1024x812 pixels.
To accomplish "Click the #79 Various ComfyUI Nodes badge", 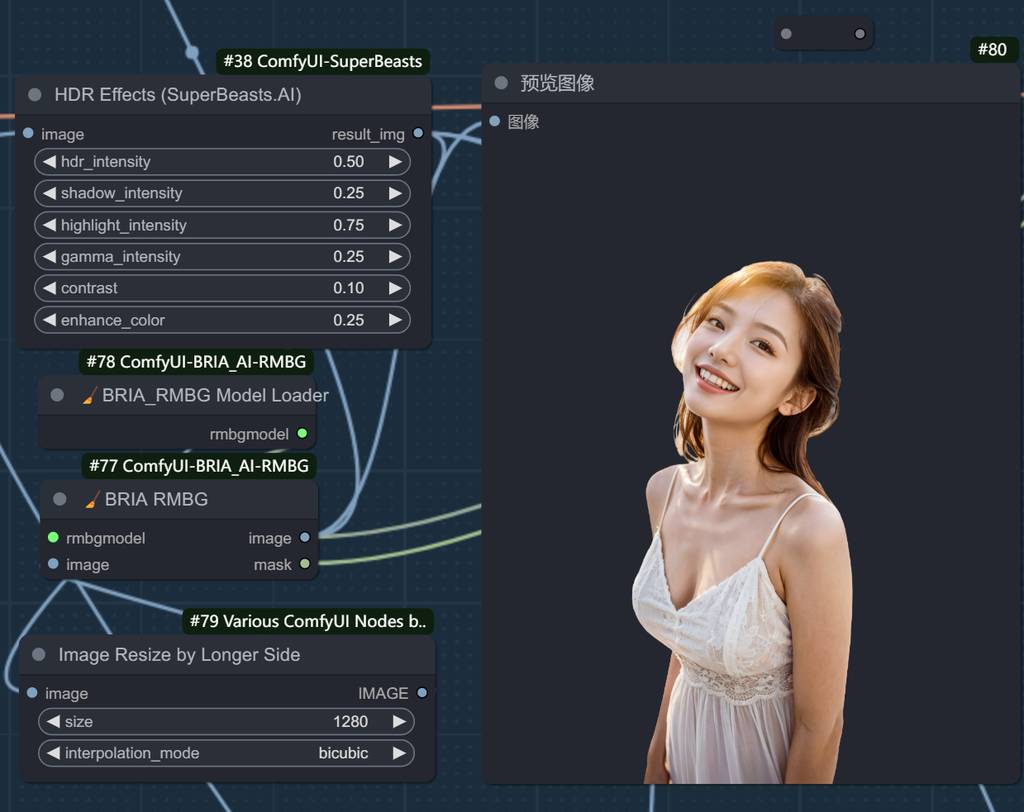I will click(x=308, y=622).
